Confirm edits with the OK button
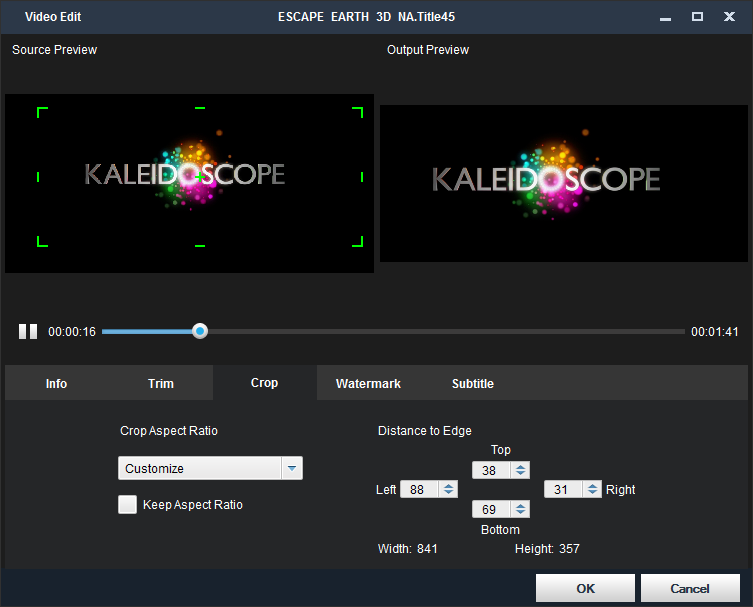Screen dimensions: 753x607 [x=585, y=588]
